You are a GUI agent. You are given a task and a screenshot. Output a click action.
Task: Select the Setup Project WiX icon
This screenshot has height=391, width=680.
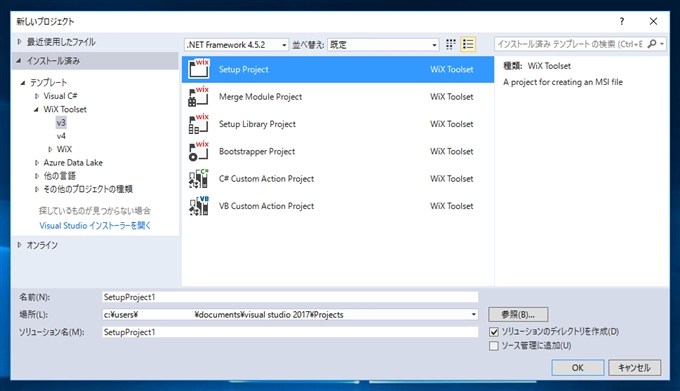pyautogui.click(x=199, y=69)
